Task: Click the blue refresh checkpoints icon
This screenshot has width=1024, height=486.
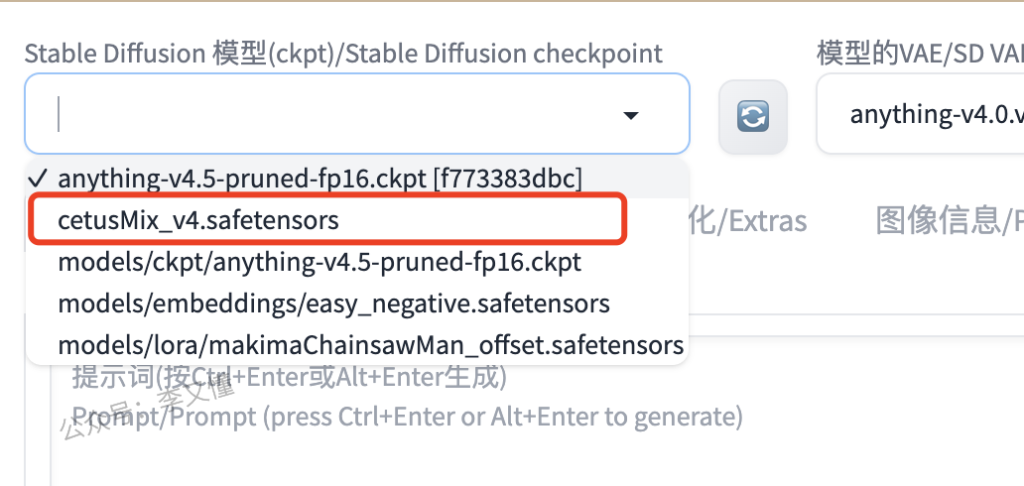Action: click(x=752, y=118)
